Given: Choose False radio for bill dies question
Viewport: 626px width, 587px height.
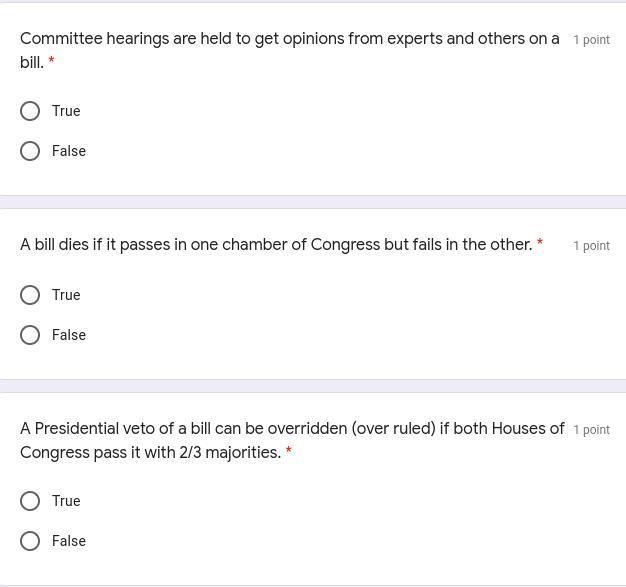Looking at the screenshot, I should [x=30, y=335].
